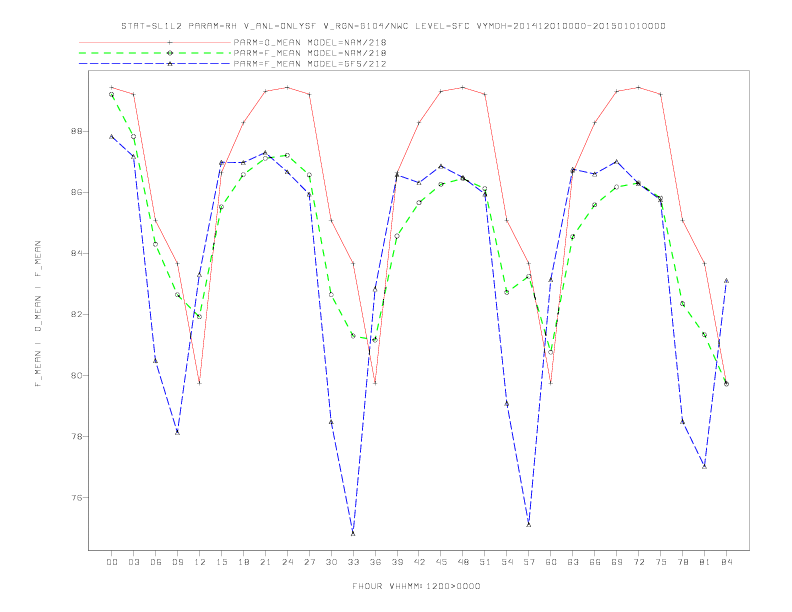Click the green circle data point at hour 00
The height and width of the screenshot is (612, 792).
click(112, 94)
